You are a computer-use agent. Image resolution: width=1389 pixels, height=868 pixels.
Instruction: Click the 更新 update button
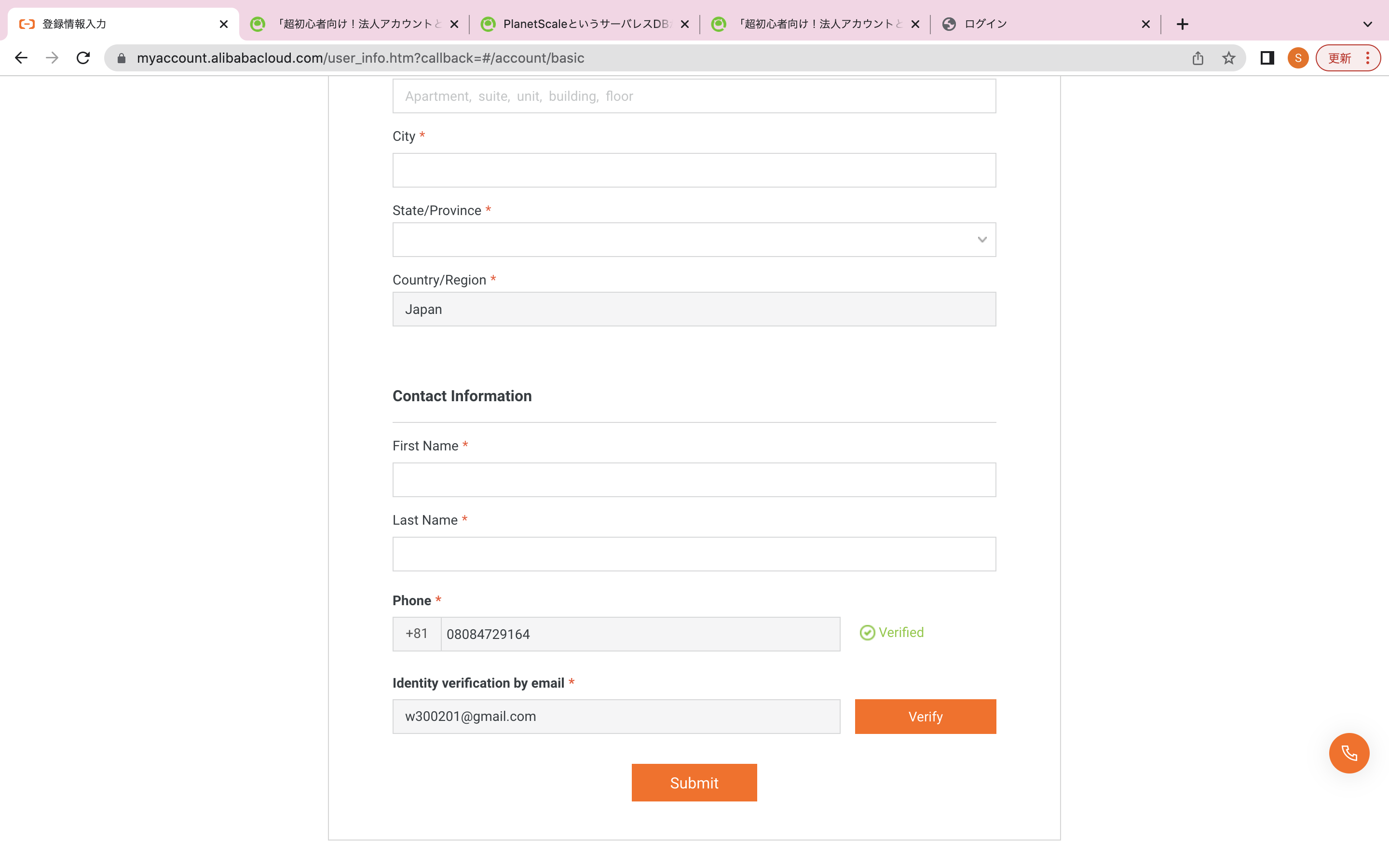tap(1339, 58)
